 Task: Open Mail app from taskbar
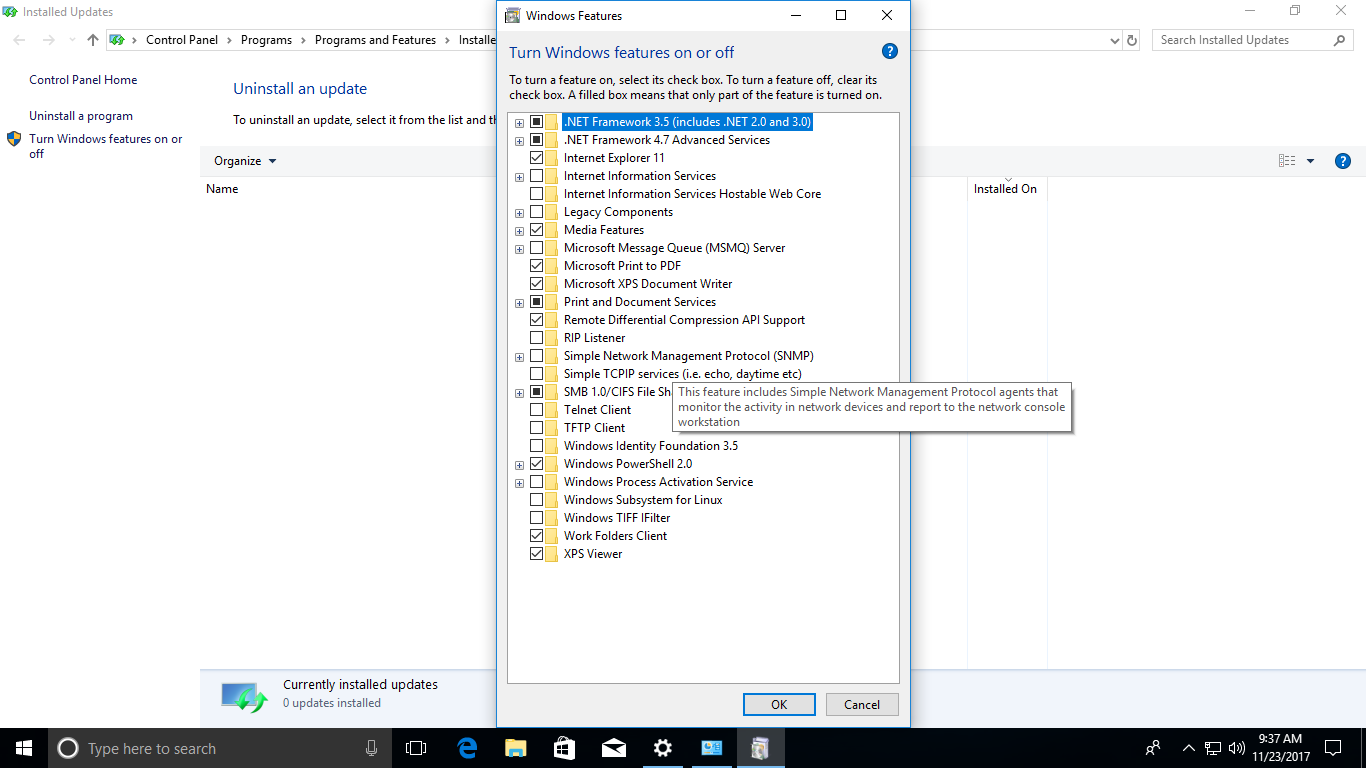pyautogui.click(x=614, y=748)
